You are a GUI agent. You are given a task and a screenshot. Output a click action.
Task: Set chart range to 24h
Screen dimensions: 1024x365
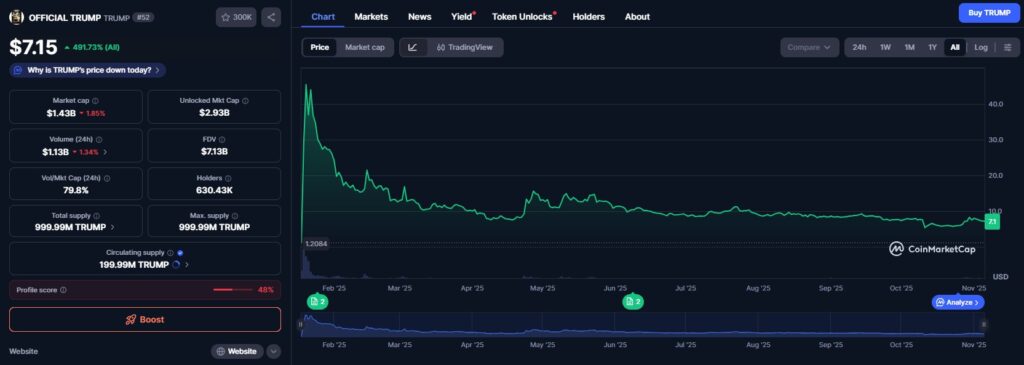click(859, 47)
